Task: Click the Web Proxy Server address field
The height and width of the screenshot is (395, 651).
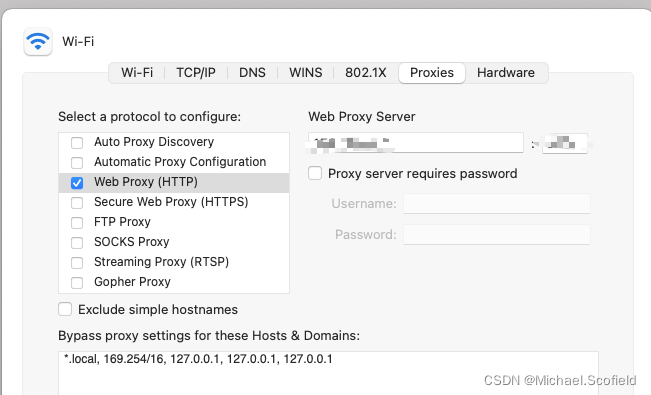Action: (x=416, y=143)
